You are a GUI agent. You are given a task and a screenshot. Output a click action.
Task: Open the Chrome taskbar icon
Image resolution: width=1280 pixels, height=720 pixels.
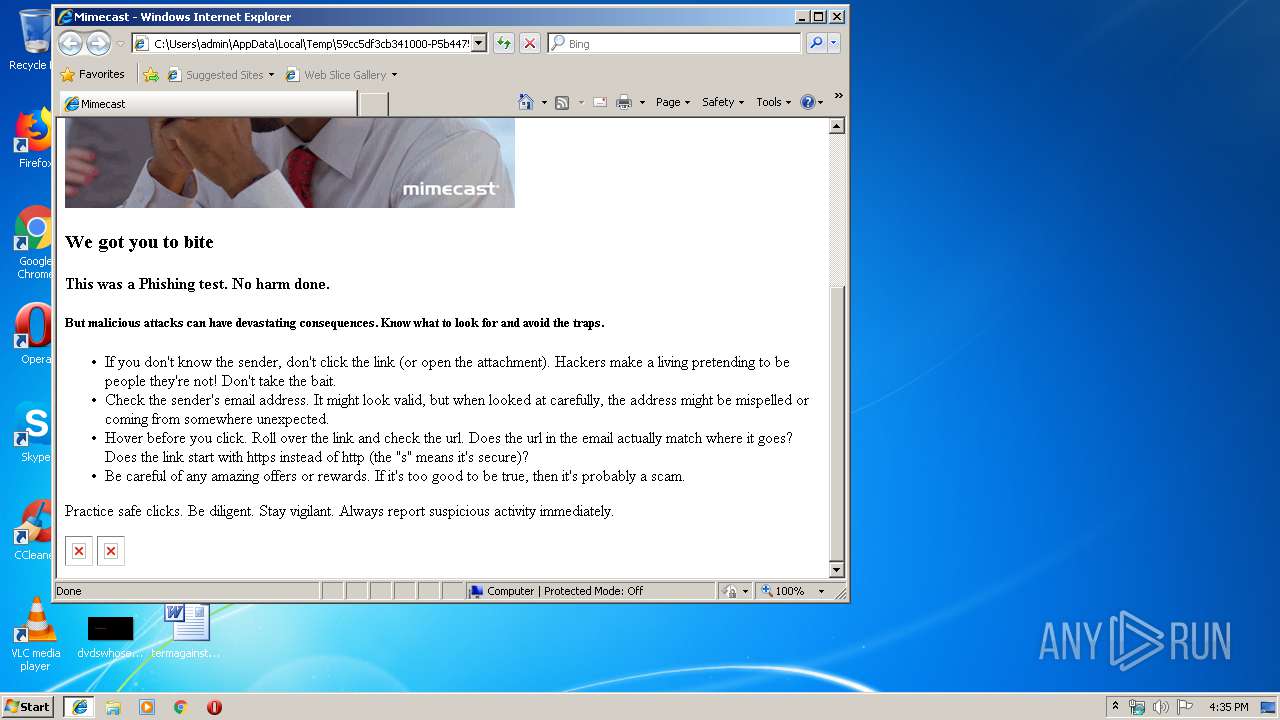[181, 707]
